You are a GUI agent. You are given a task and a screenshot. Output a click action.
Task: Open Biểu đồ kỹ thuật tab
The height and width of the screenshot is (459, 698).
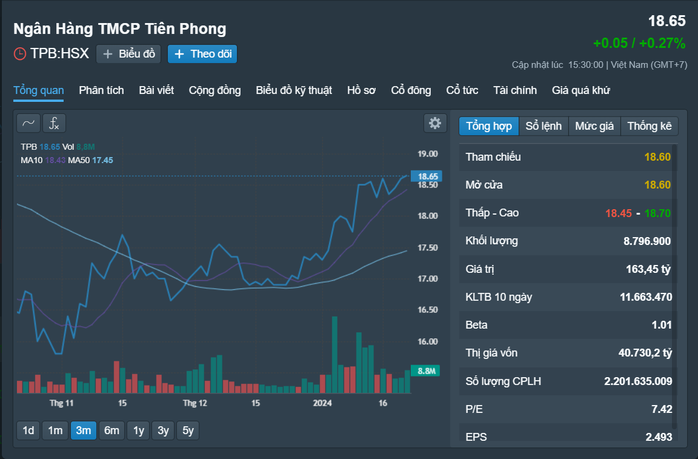pyautogui.click(x=294, y=90)
